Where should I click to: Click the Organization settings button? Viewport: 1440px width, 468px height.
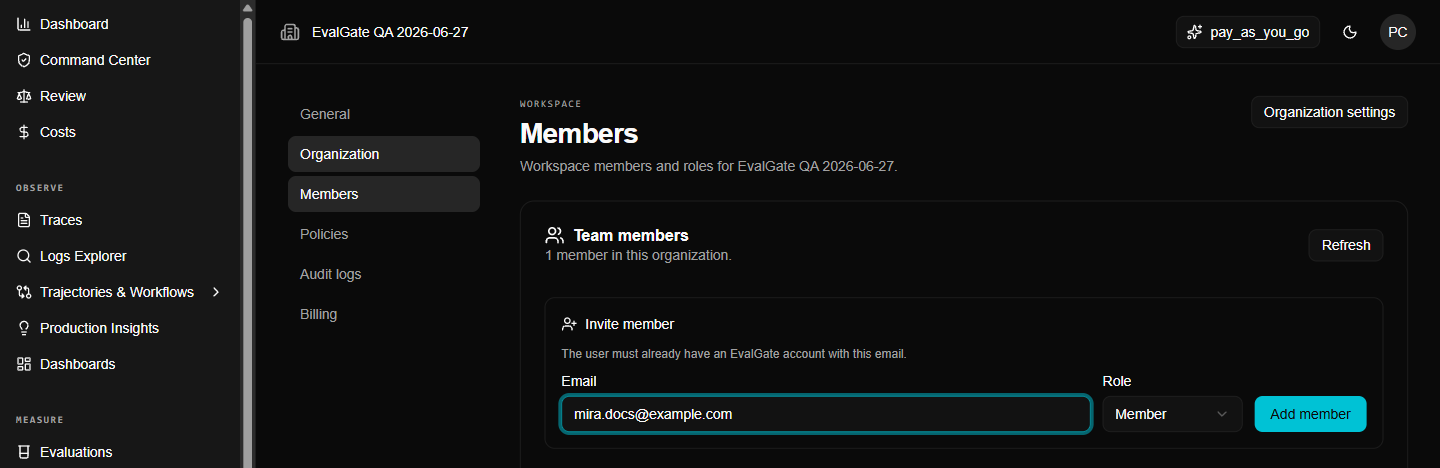pyautogui.click(x=1329, y=112)
